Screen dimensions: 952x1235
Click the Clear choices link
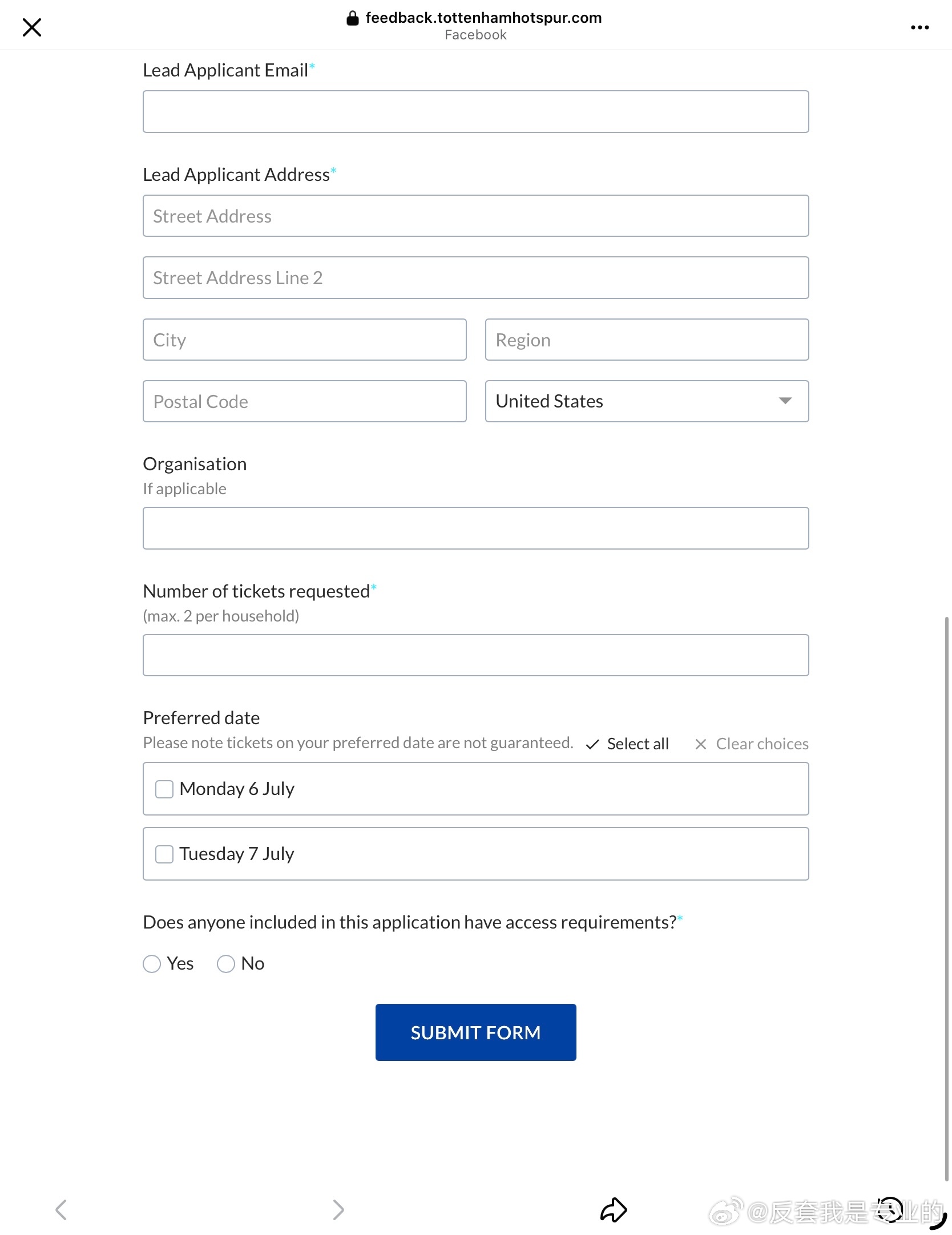click(x=762, y=744)
